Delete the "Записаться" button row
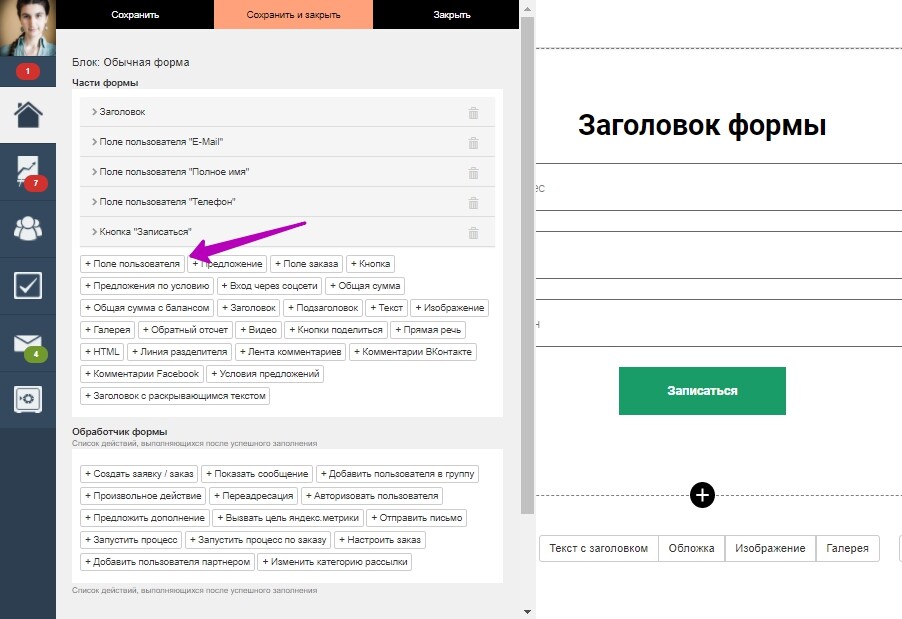The height and width of the screenshot is (619, 902). 473,232
